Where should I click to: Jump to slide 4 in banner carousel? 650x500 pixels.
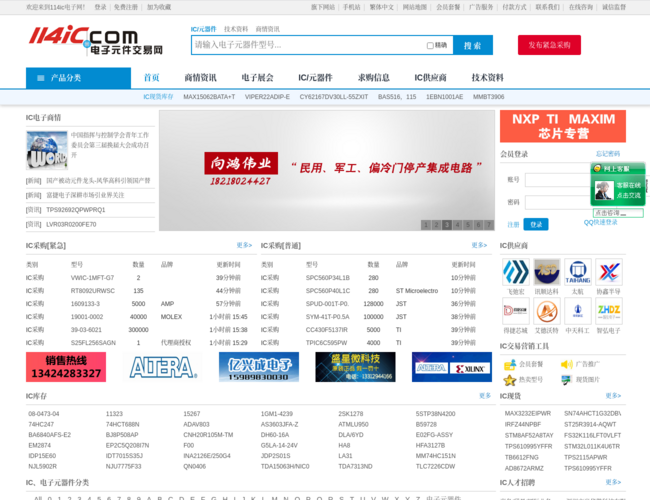tap(457, 225)
